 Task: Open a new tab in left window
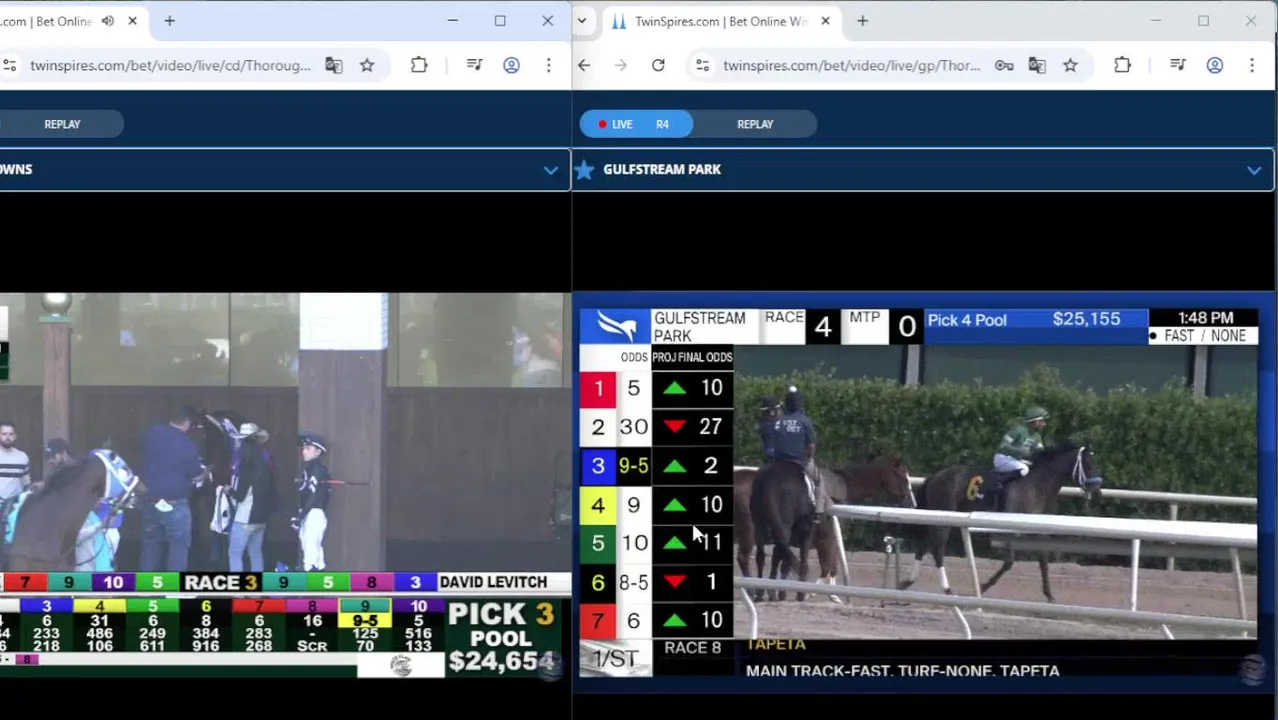169,21
